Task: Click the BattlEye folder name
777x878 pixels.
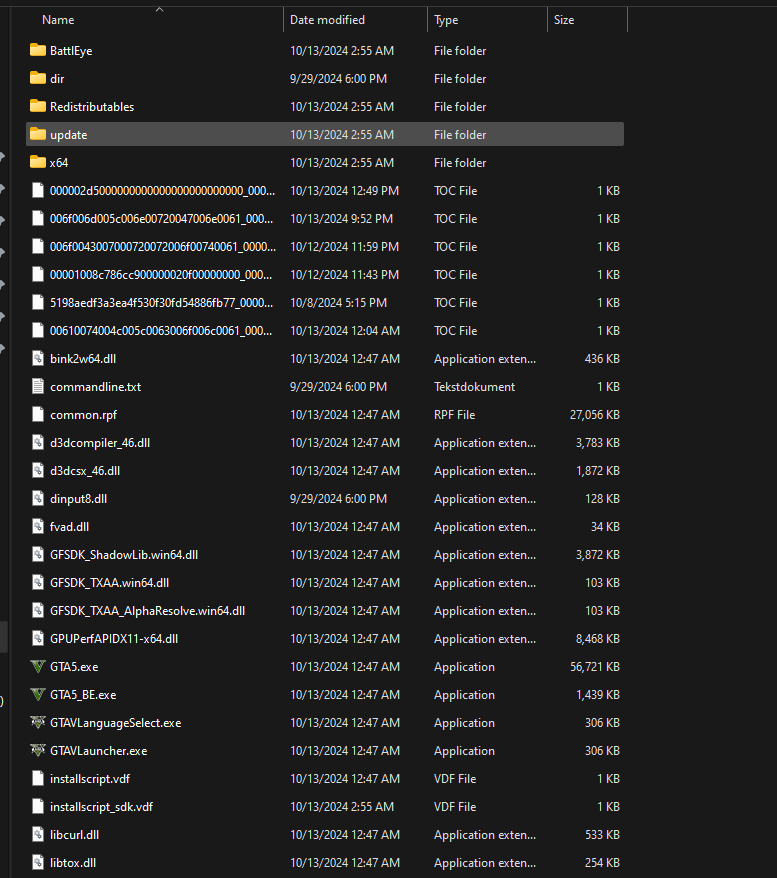Action: [71, 51]
